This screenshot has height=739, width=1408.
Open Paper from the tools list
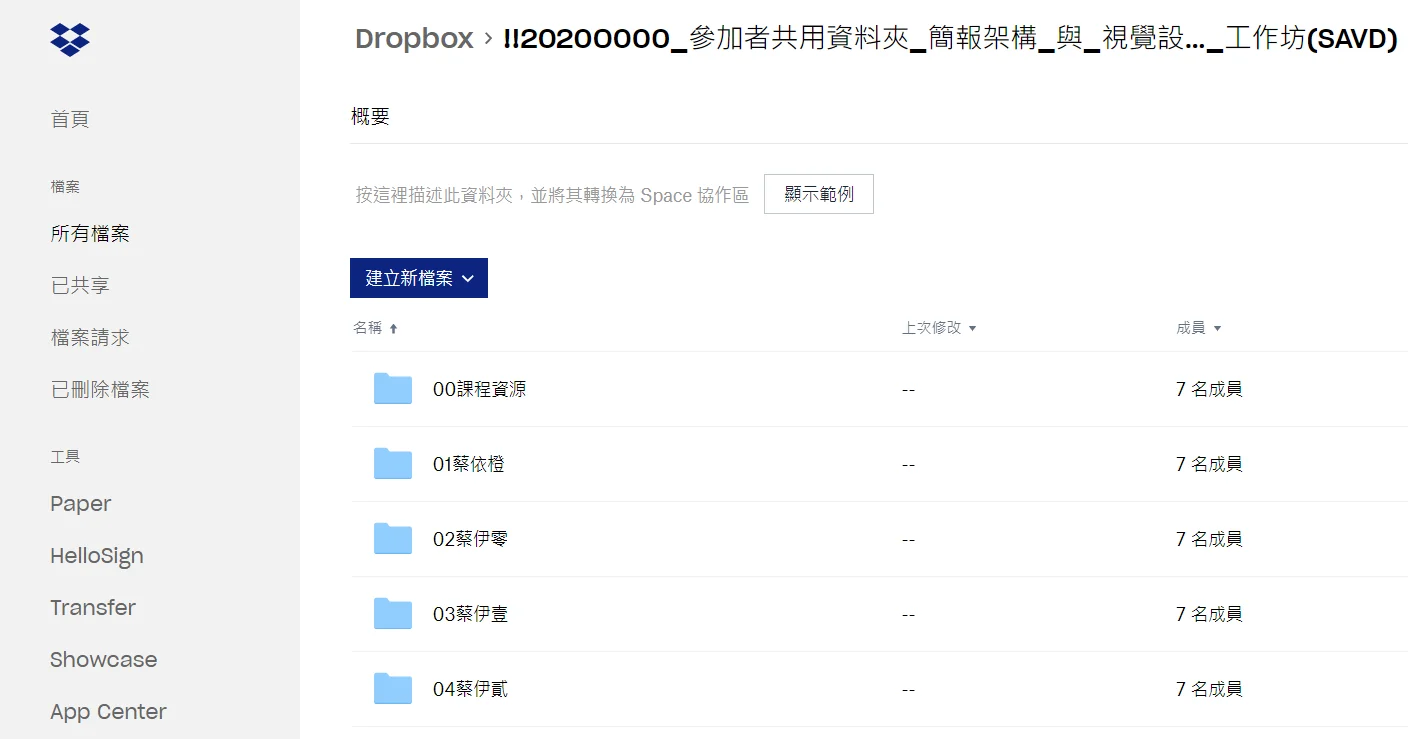pyautogui.click(x=81, y=504)
